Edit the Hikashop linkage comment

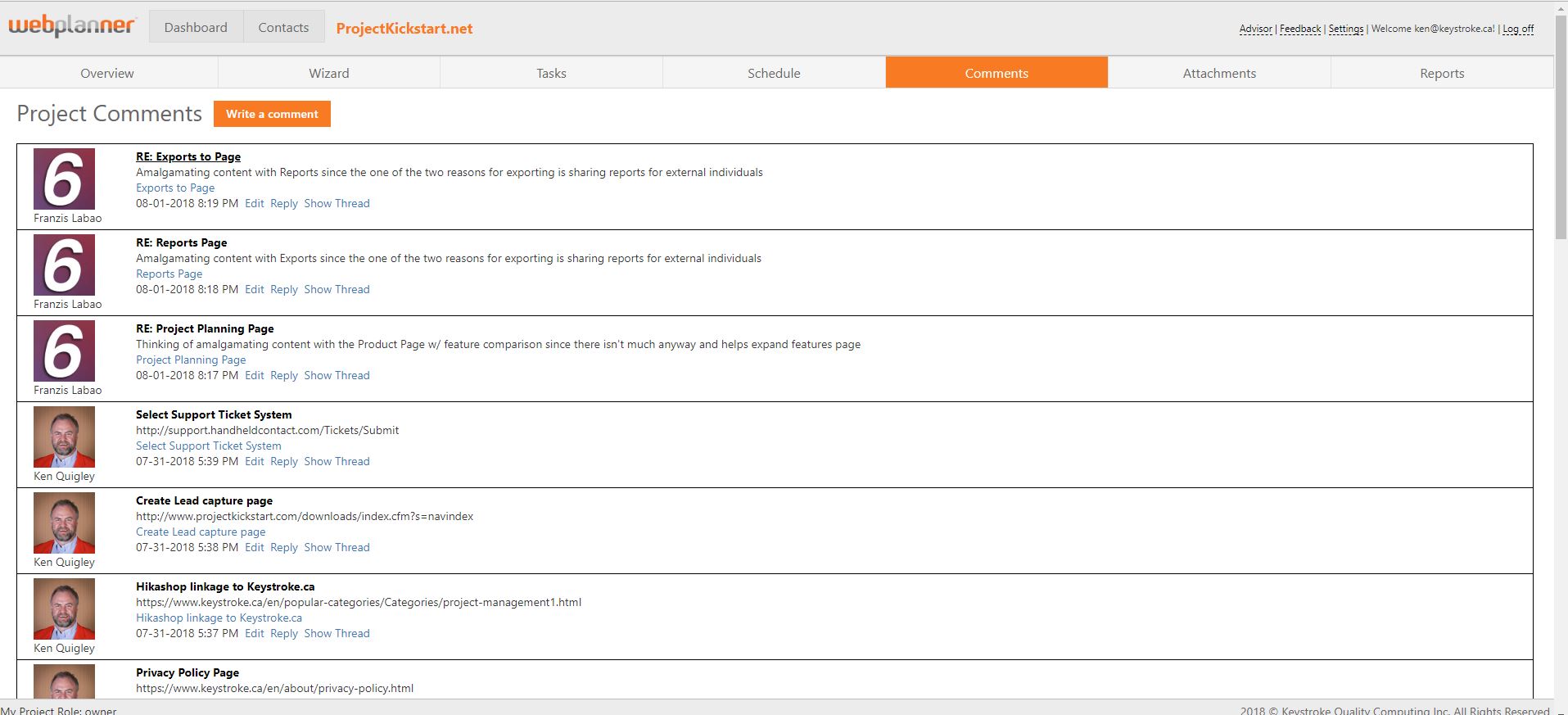(255, 633)
